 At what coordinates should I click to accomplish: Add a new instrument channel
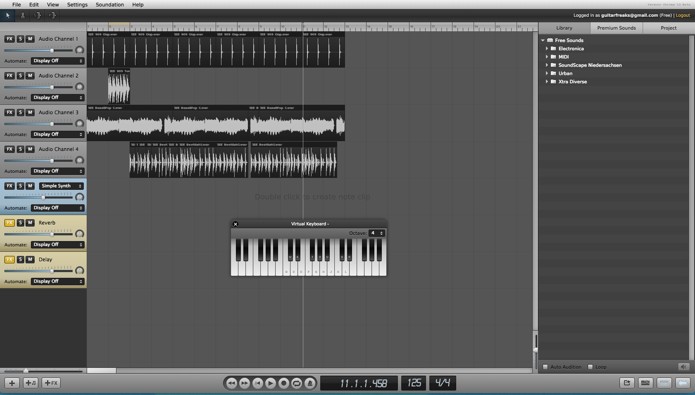(31, 383)
